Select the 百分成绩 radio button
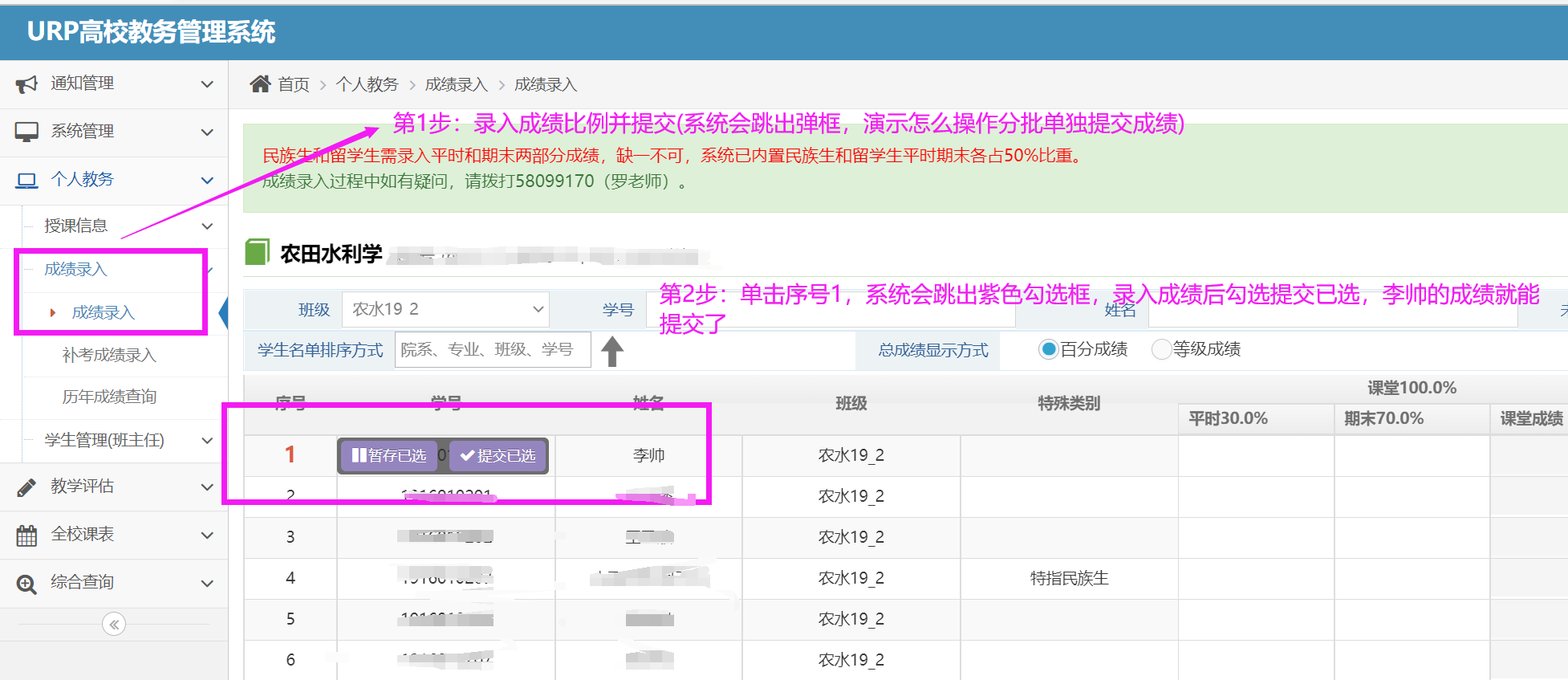Viewport: 1568px width, 680px height. pos(1048,349)
